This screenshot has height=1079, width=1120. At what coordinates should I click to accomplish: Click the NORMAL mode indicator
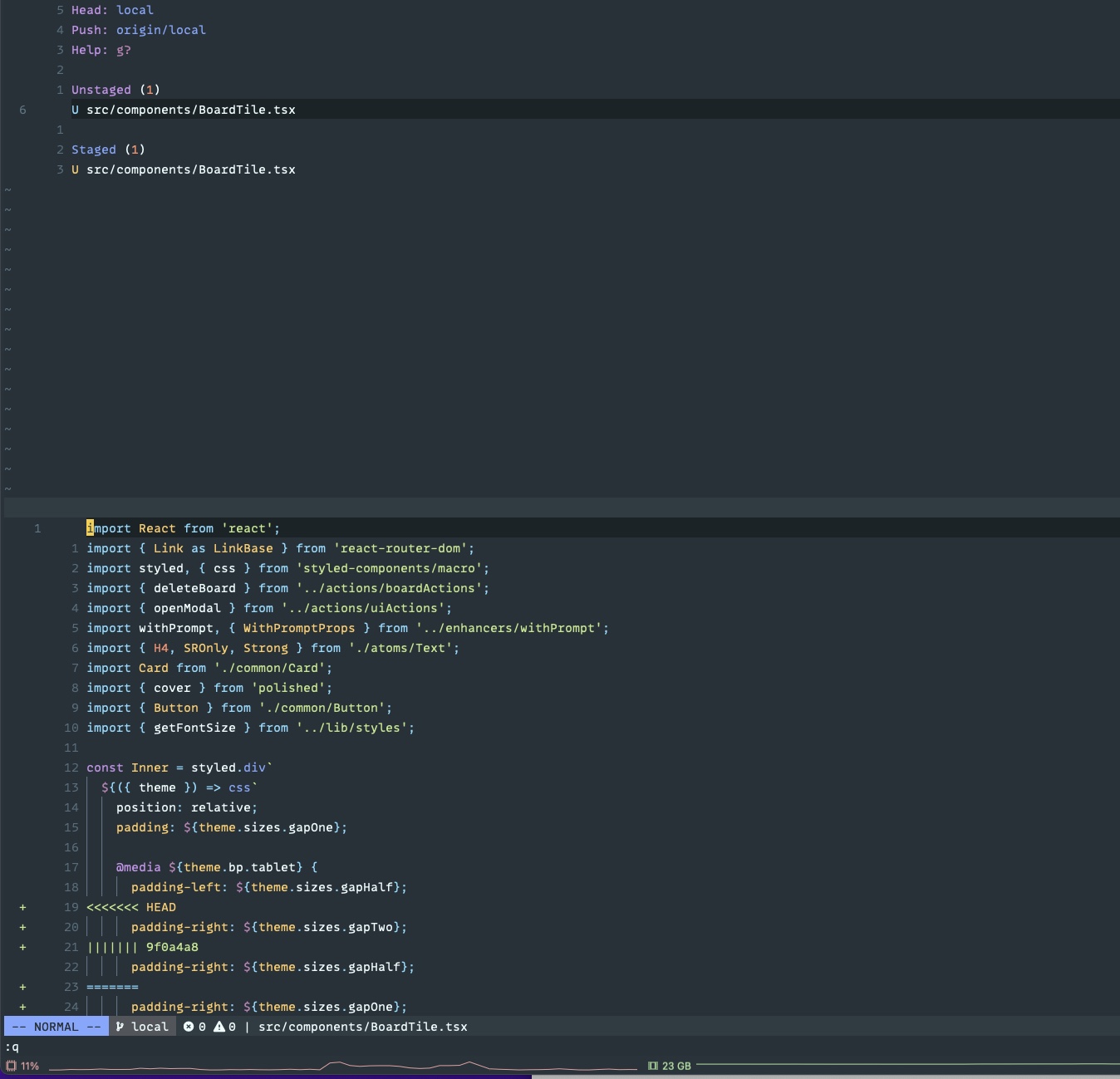tap(56, 1027)
